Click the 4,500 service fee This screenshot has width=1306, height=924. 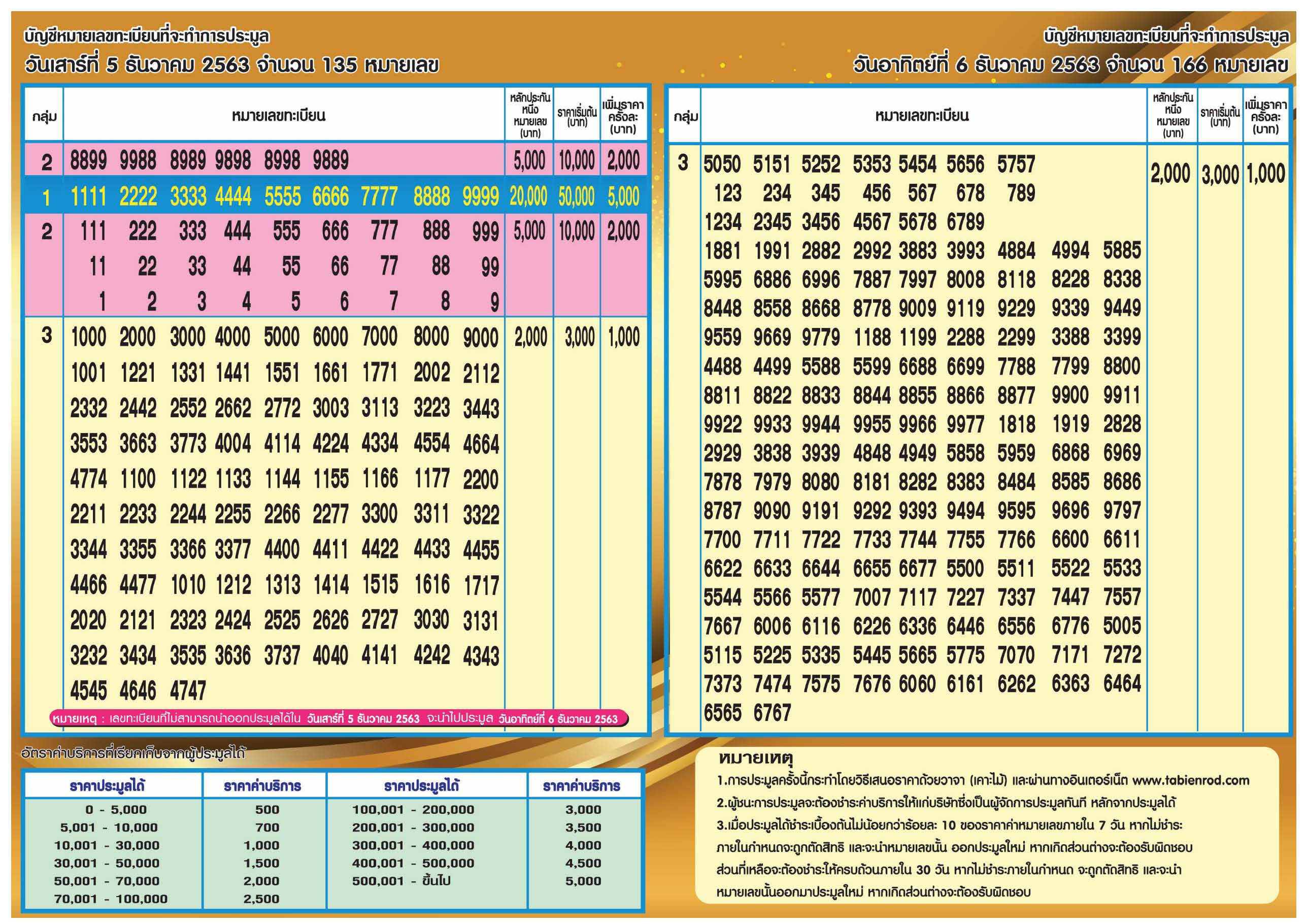tap(583, 863)
